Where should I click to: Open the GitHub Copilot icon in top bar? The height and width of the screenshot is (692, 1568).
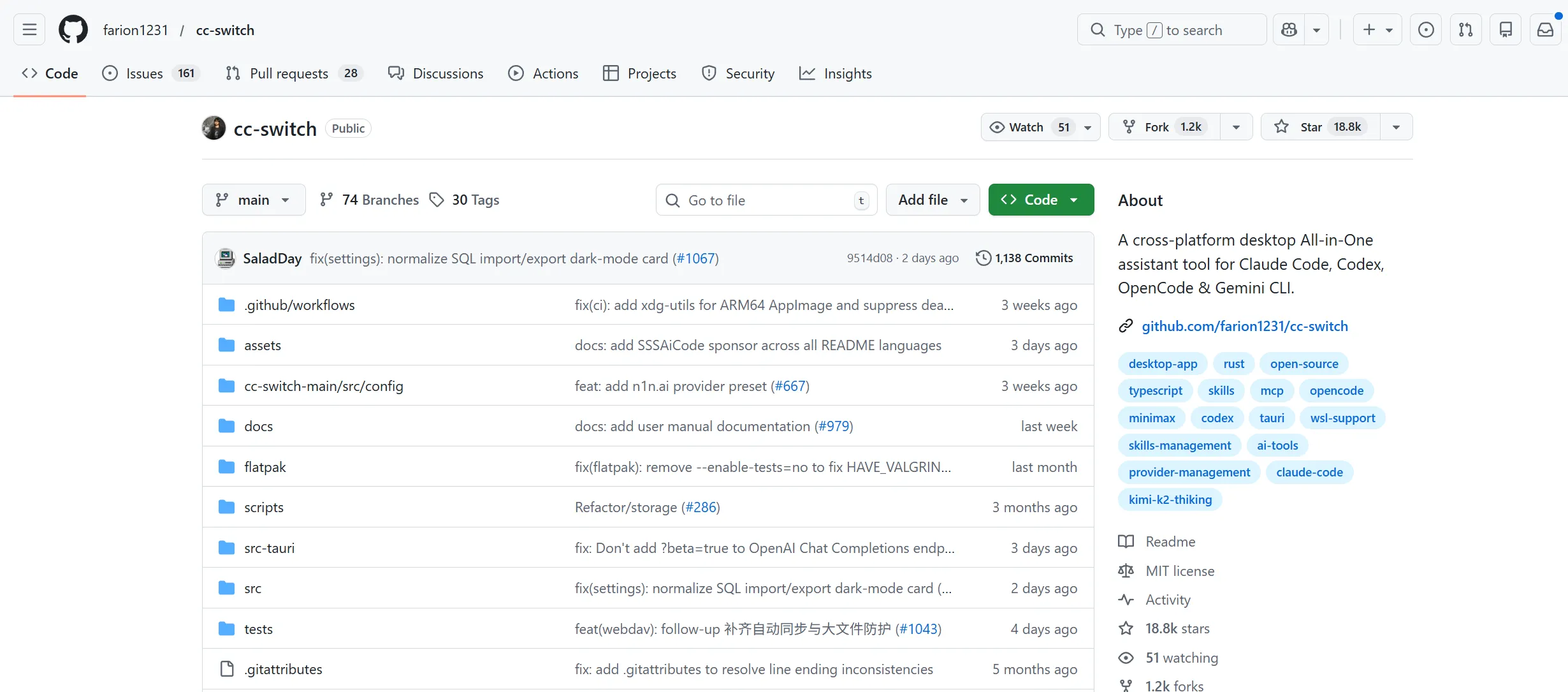coord(1288,29)
